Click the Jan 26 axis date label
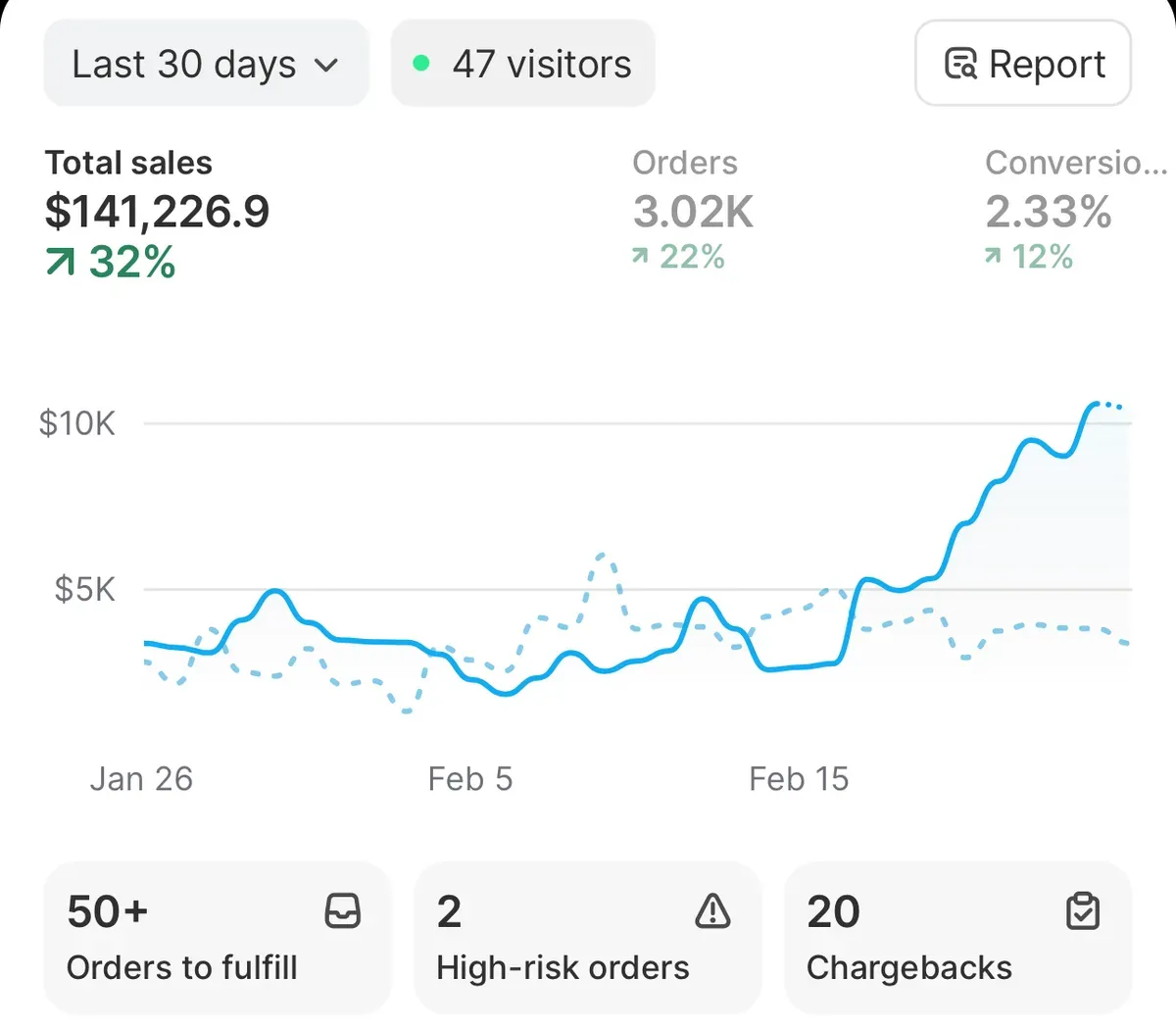This screenshot has width=1176, height=1029. pyautogui.click(x=141, y=779)
